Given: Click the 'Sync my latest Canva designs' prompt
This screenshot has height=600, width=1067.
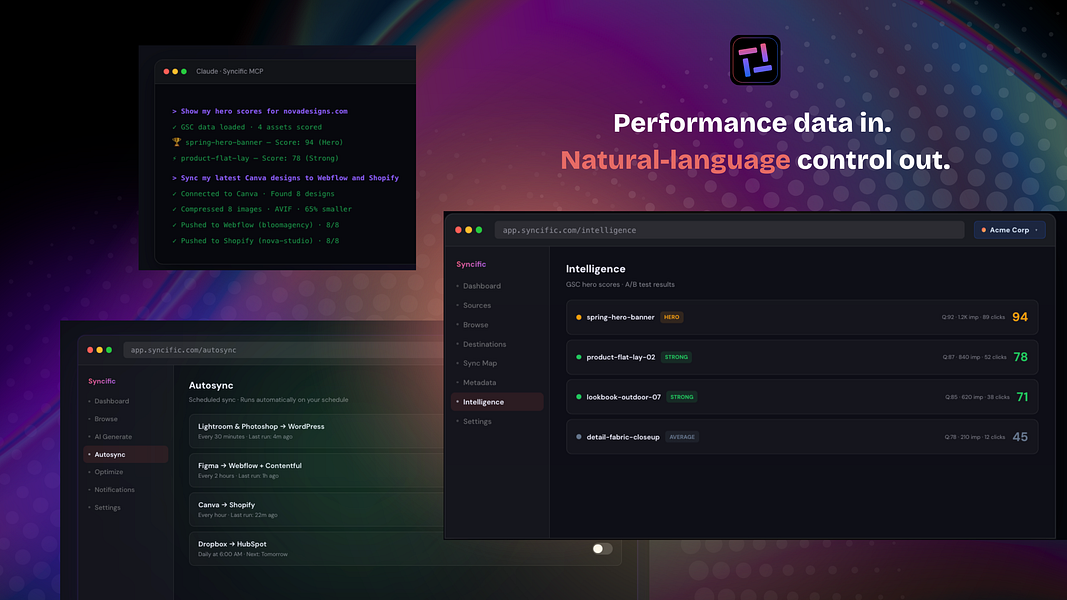Looking at the screenshot, I should point(285,178).
